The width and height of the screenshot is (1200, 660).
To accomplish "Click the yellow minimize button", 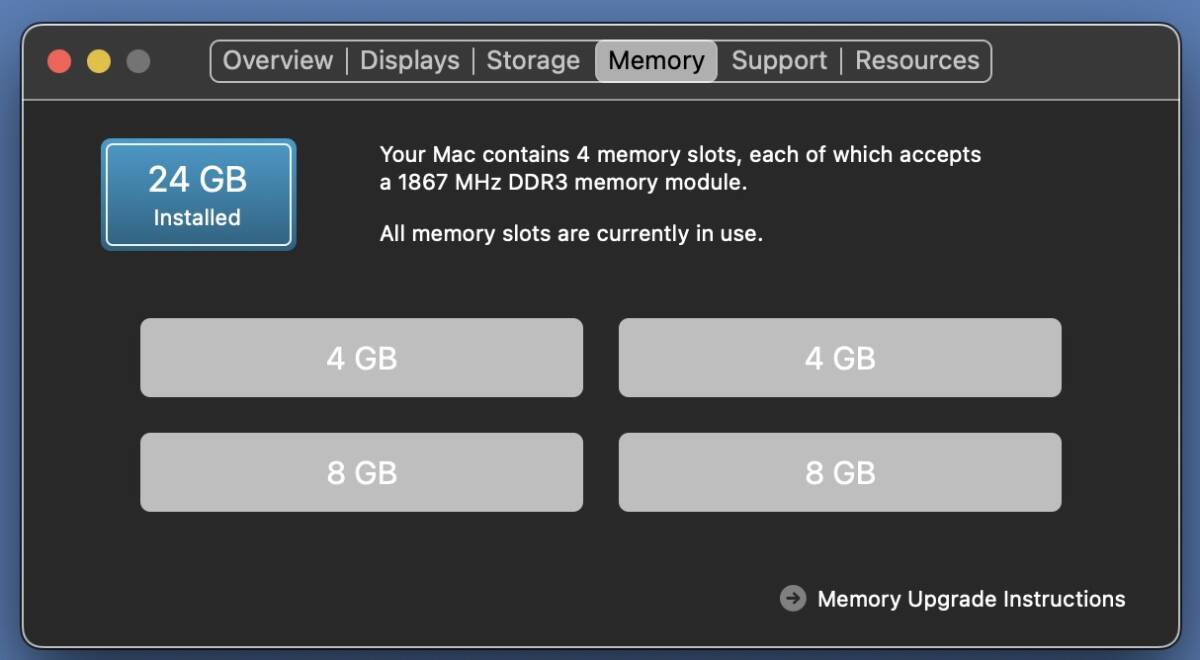I will (x=98, y=60).
